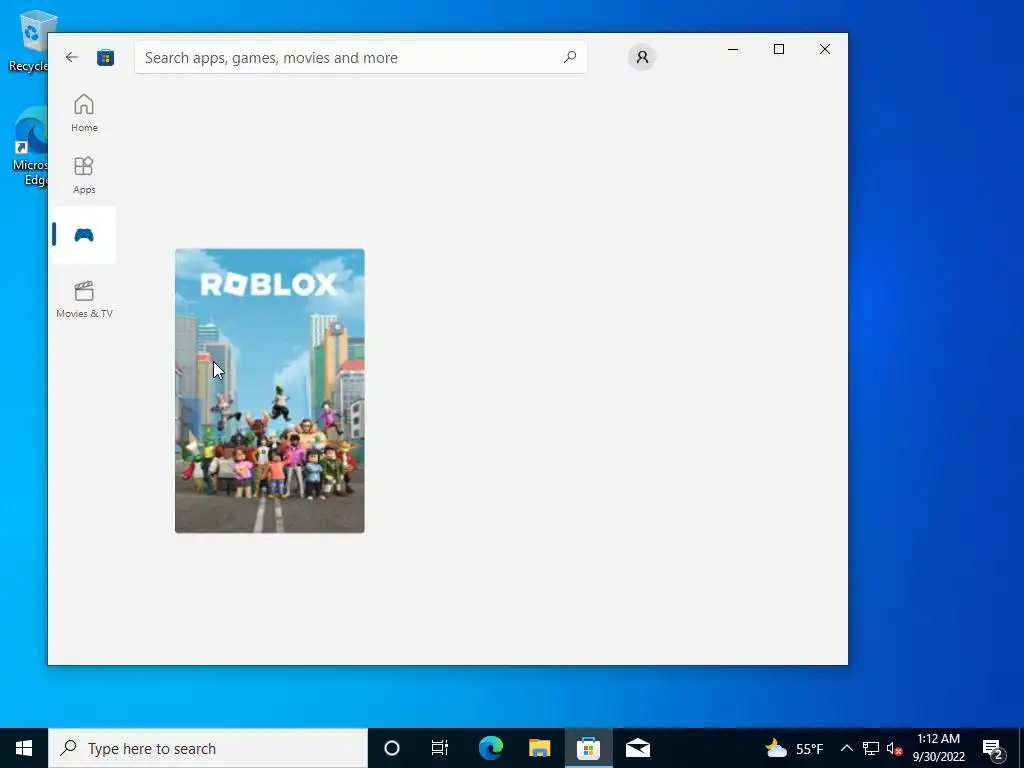
Task: Open Task View on the taskbar
Action: pos(440,748)
